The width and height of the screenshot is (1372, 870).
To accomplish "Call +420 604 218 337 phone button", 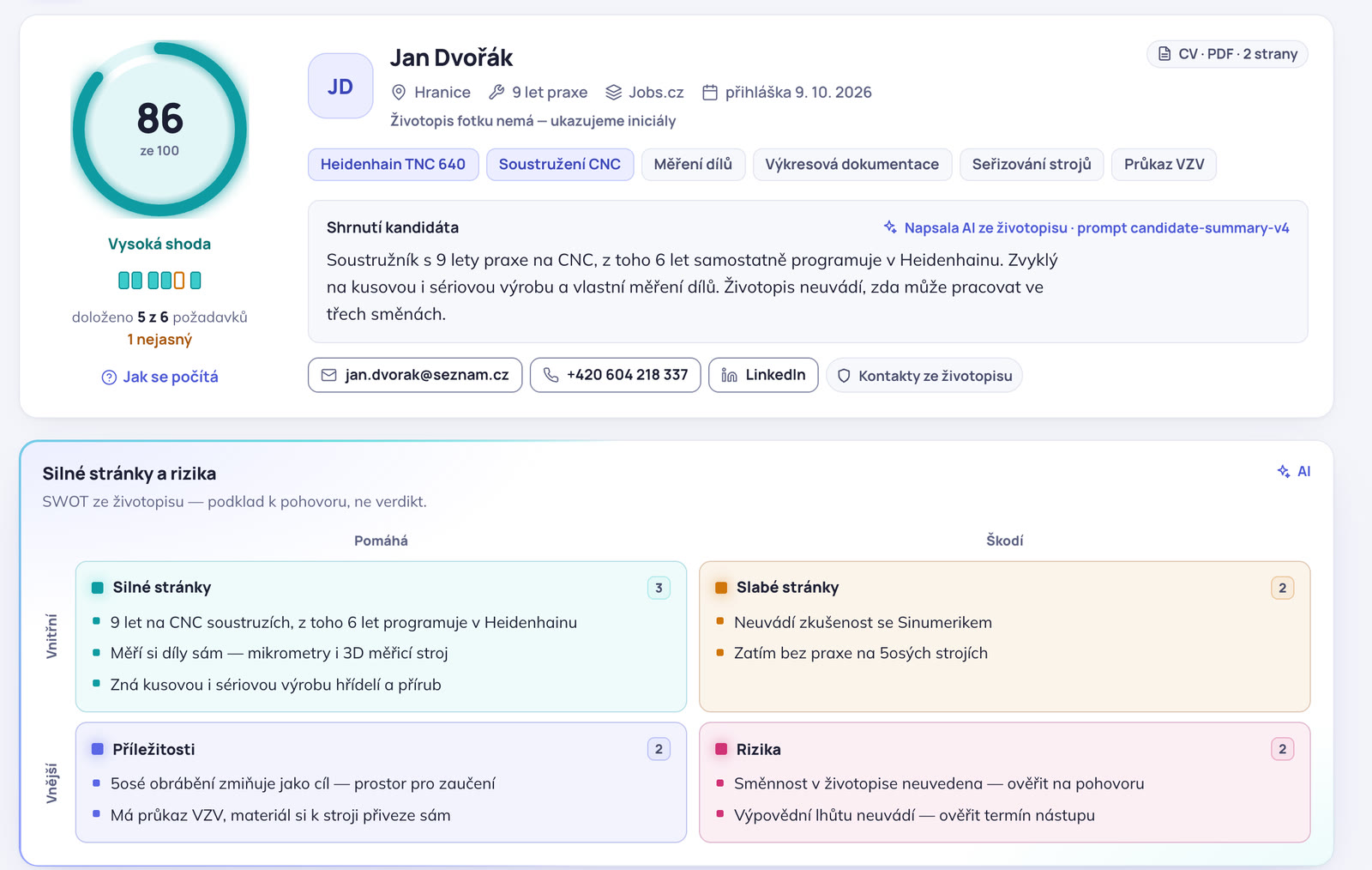I will (x=616, y=375).
